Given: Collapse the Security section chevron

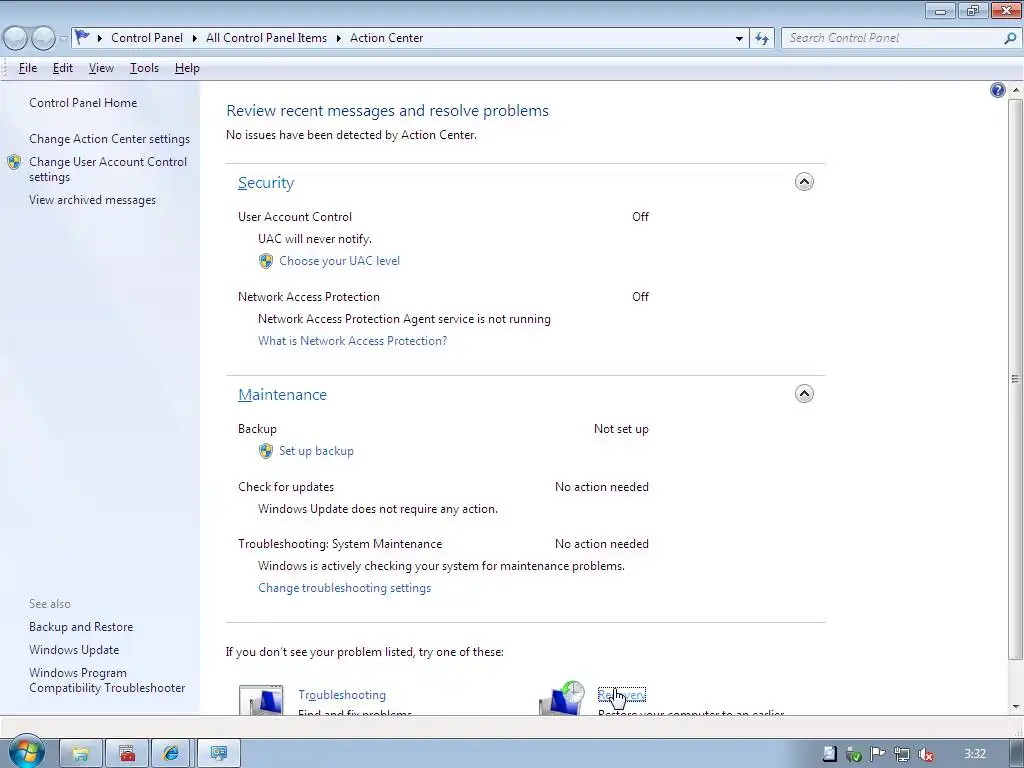Looking at the screenshot, I should [x=804, y=182].
